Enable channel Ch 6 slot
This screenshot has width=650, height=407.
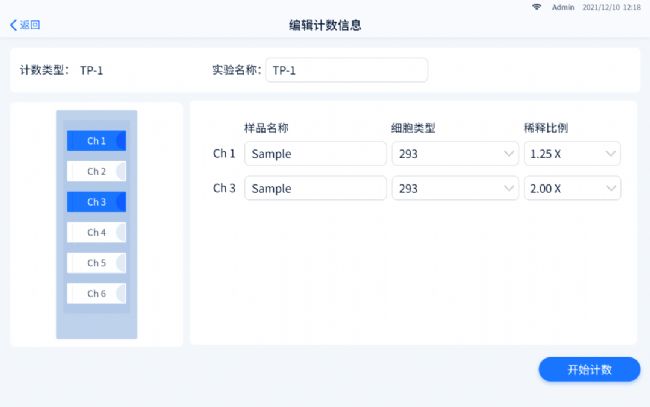tap(96, 293)
